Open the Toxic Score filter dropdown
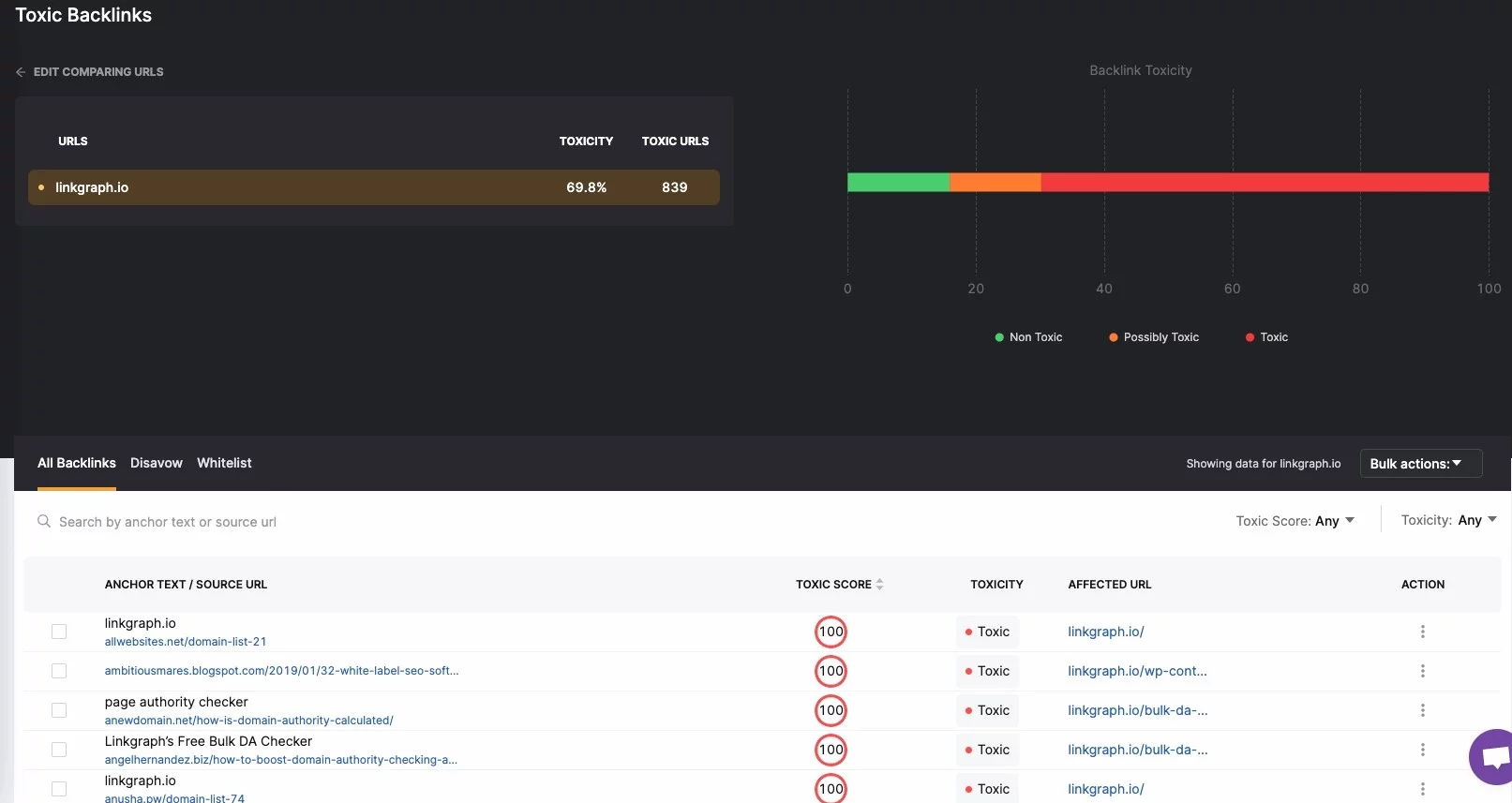This screenshot has width=1512, height=803. [1295, 521]
